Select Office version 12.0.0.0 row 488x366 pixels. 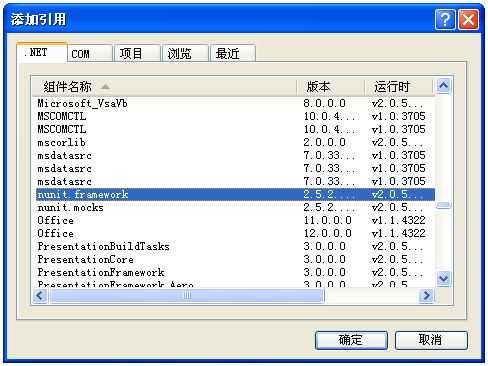[x=235, y=233]
